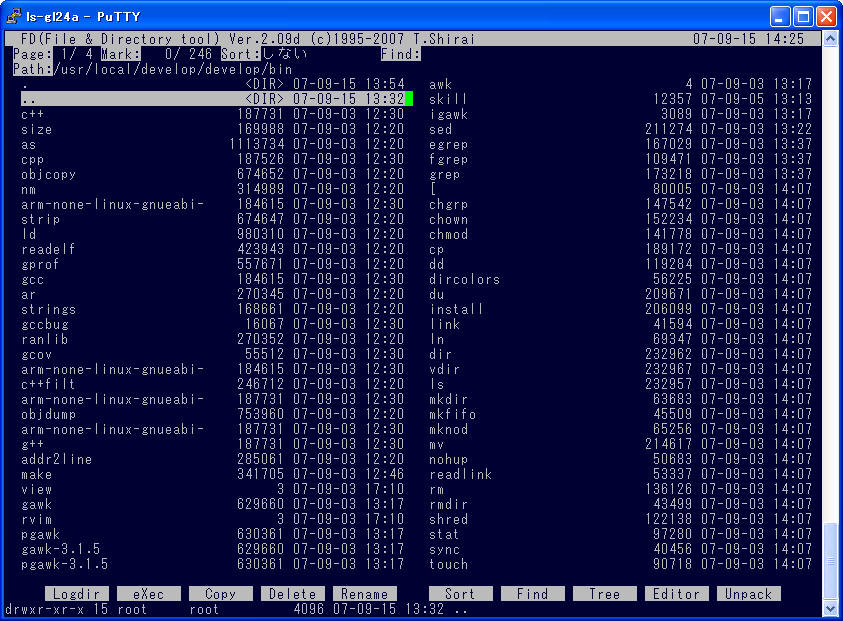Screen dimensions: 843x621
Task: Maximize the PuTTY window
Action: pos(803,16)
